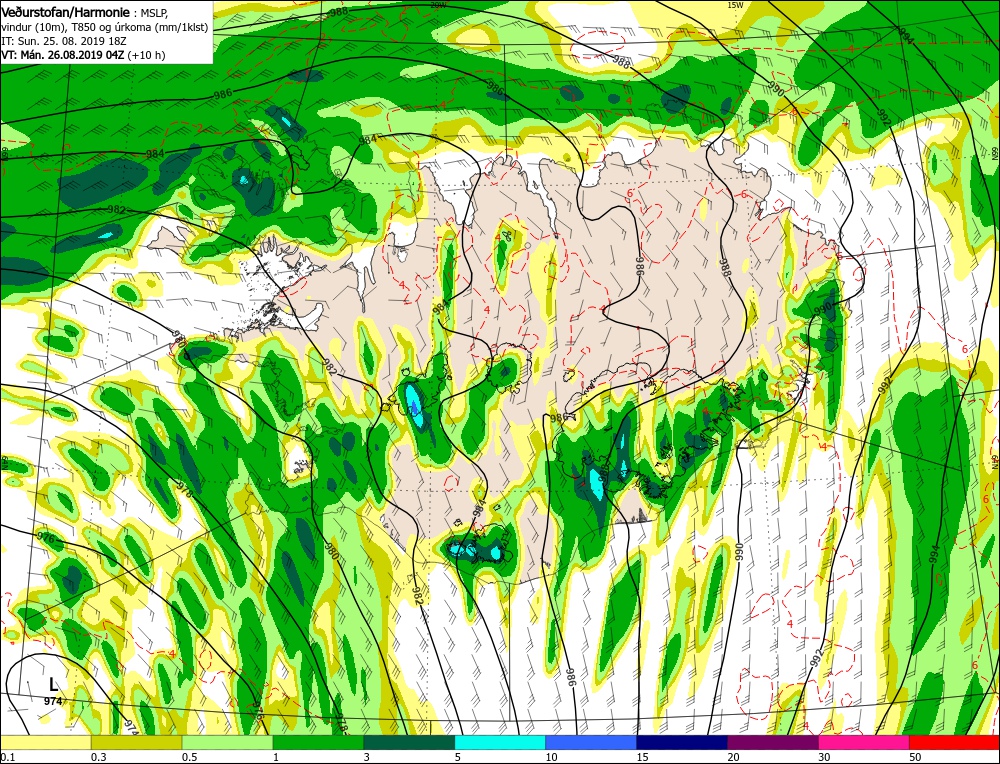The height and width of the screenshot is (764, 1000).
Task: Click the "IT: Sun. 25. 08. 2019 18Z" line
Action: pos(62,40)
